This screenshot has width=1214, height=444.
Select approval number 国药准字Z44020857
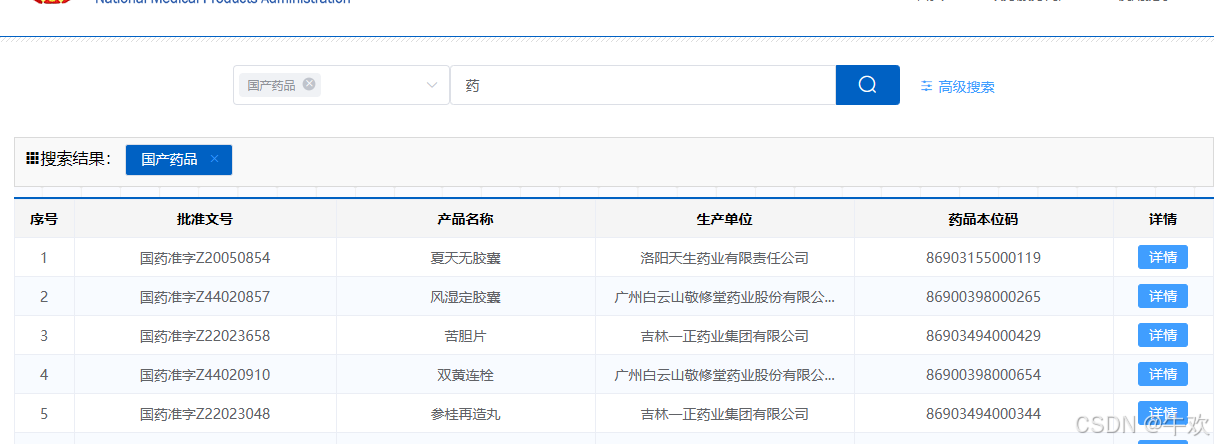coord(205,297)
